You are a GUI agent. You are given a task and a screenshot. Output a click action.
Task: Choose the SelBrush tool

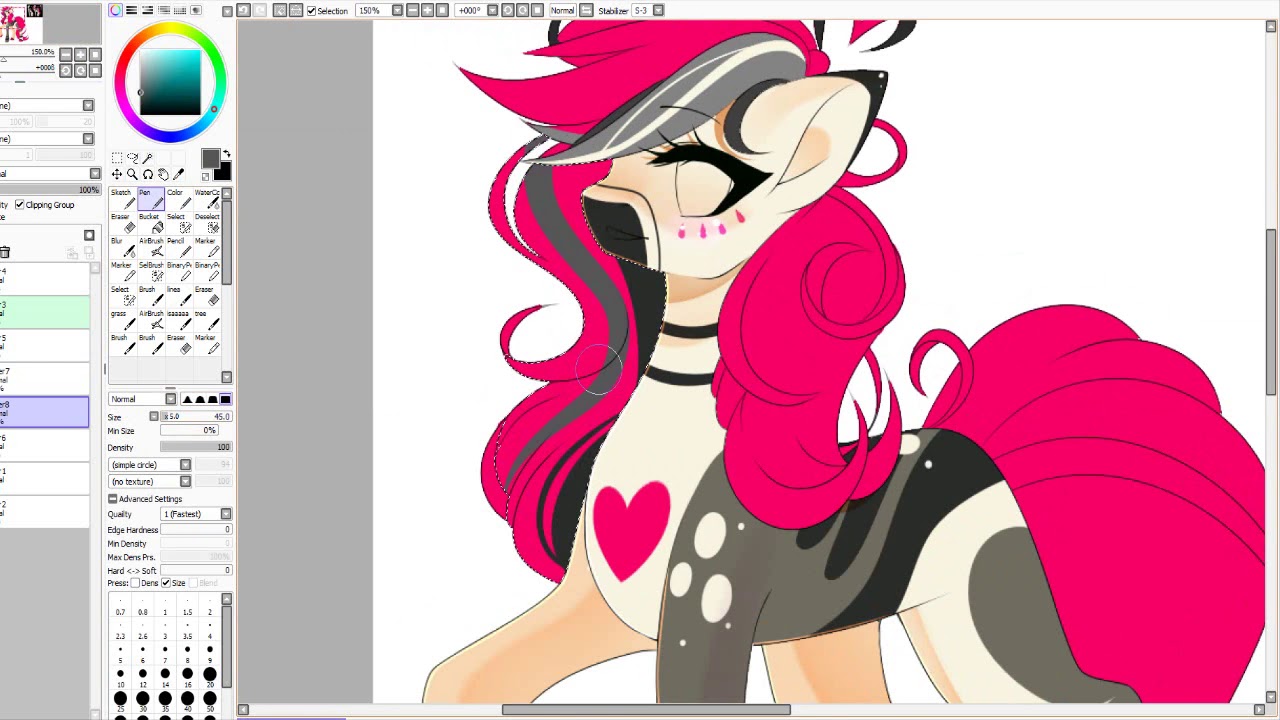pyautogui.click(x=151, y=272)
